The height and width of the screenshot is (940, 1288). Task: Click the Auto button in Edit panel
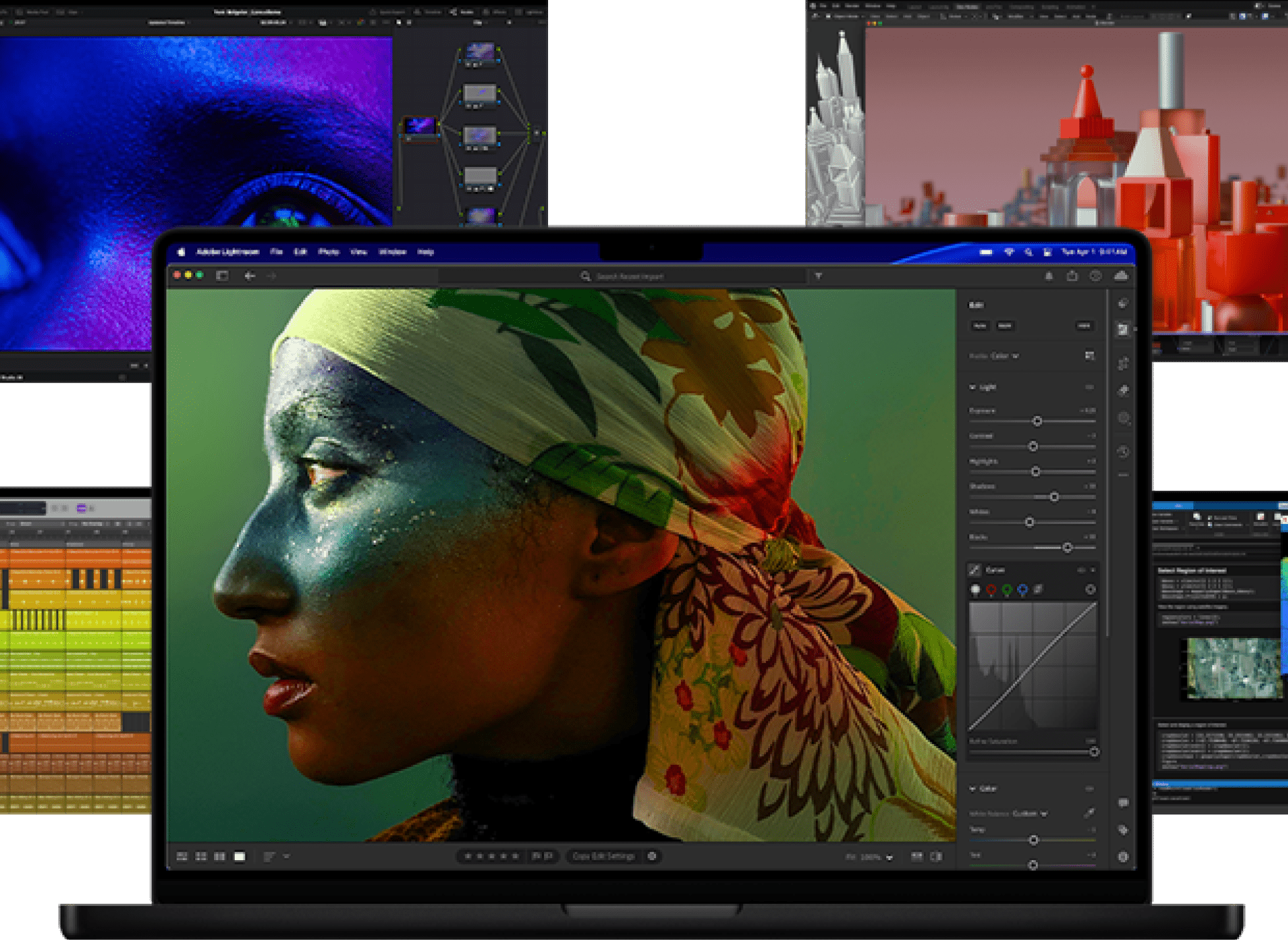980,326
